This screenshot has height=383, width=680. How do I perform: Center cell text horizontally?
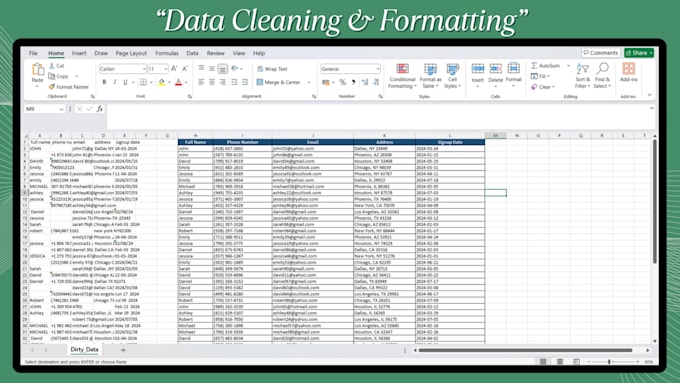point(212,82)
